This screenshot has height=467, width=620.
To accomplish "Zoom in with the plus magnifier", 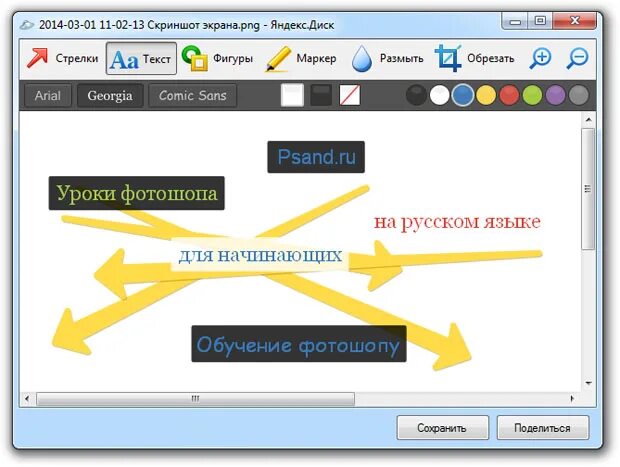I will click(540, 59).
